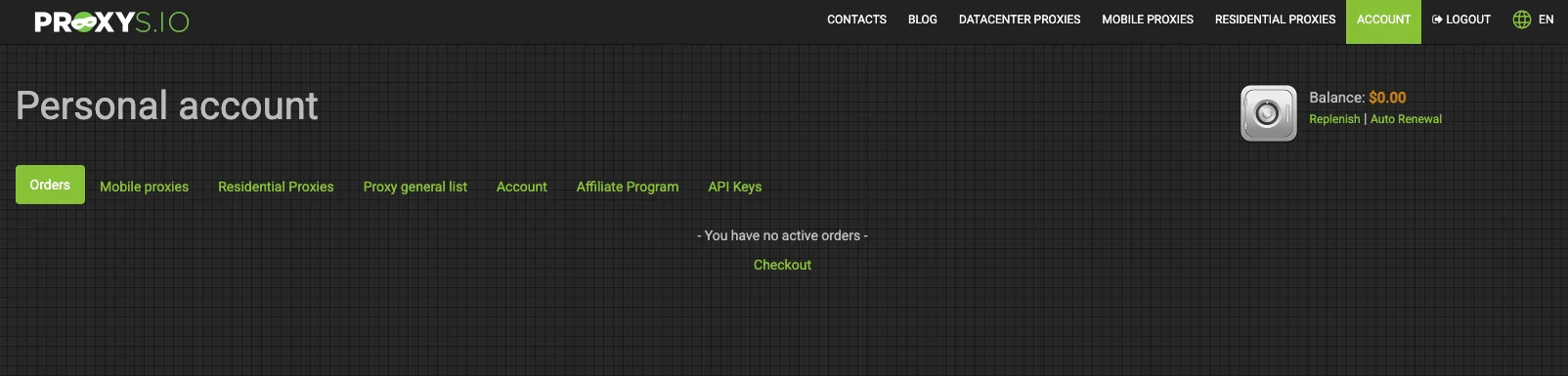Go to Residential Proxies in top nav
The image size is (1568, 376).
click(1275, 20)
